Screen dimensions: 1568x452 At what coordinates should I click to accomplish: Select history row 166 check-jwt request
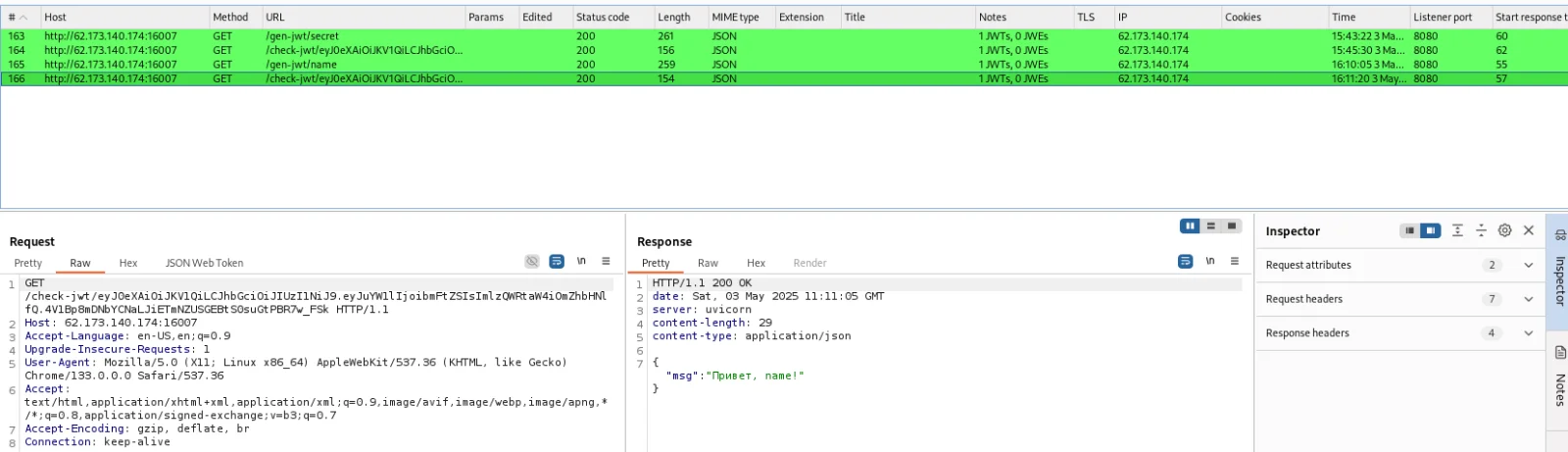click(784, 78)
